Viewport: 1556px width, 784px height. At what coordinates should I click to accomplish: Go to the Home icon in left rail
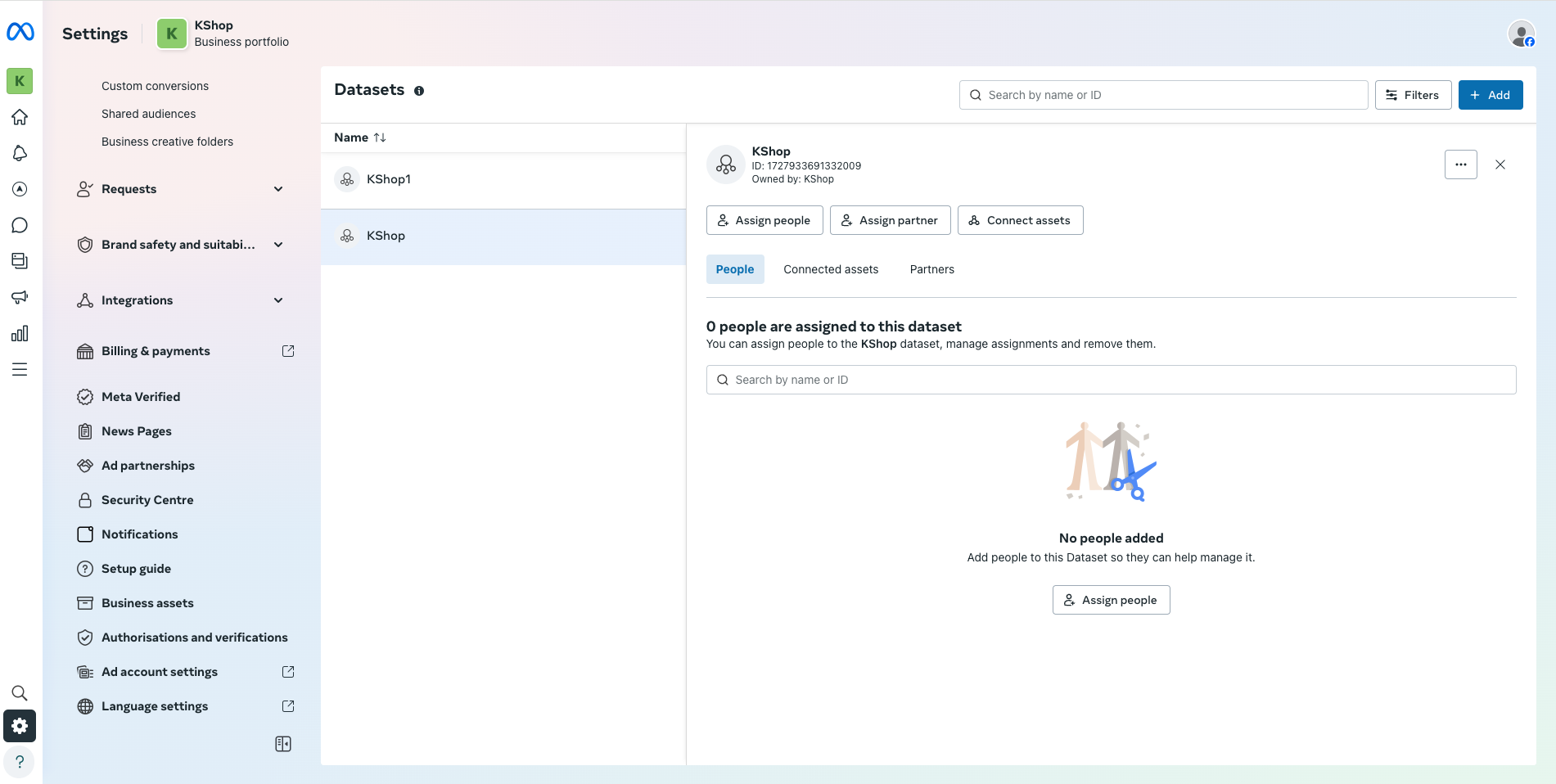[20, 117]
